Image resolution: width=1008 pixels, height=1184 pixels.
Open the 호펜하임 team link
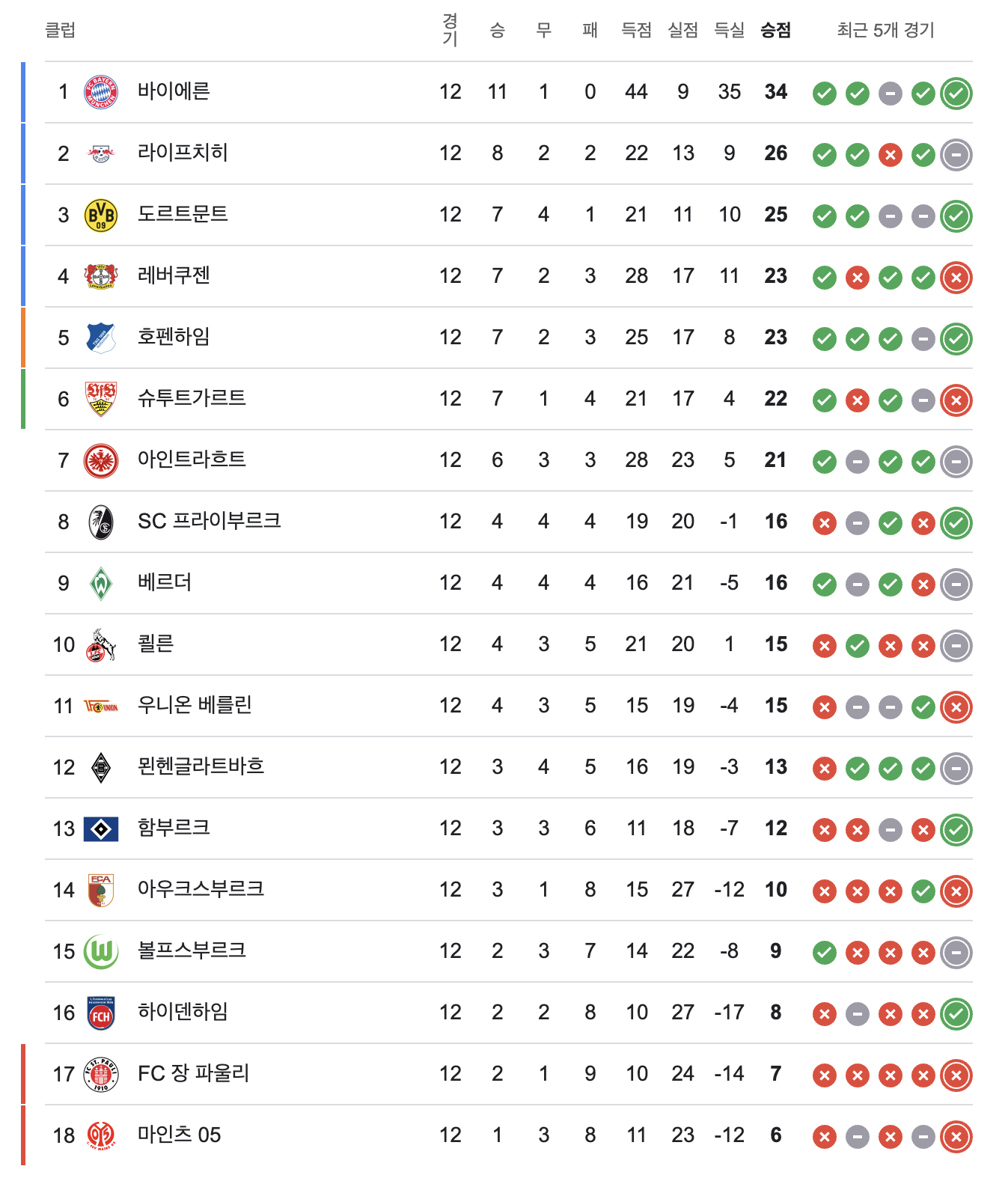pyautogui.click(x=174, y=337)
